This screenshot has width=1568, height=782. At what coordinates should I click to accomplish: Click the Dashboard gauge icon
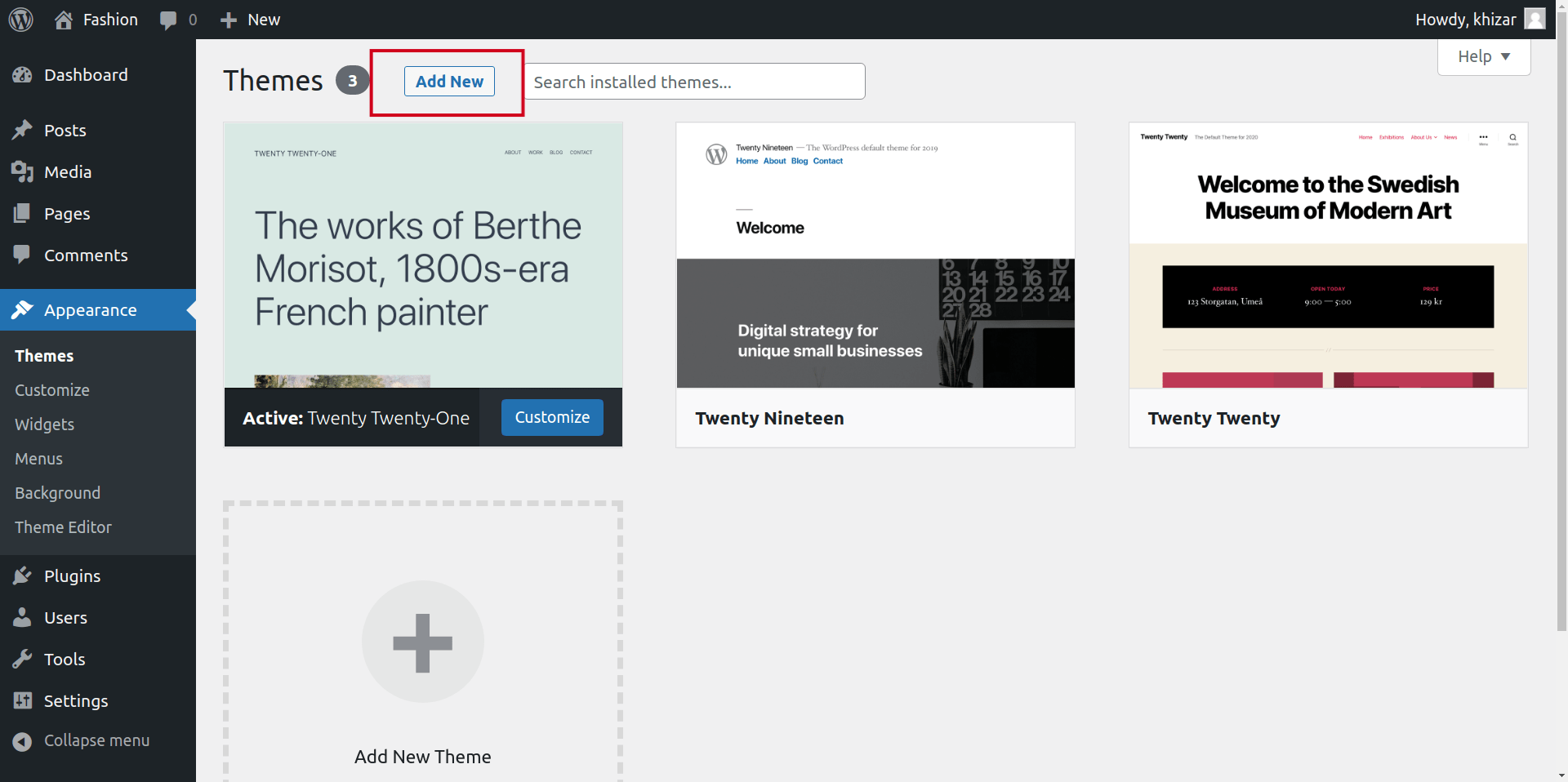pos(22,75)
